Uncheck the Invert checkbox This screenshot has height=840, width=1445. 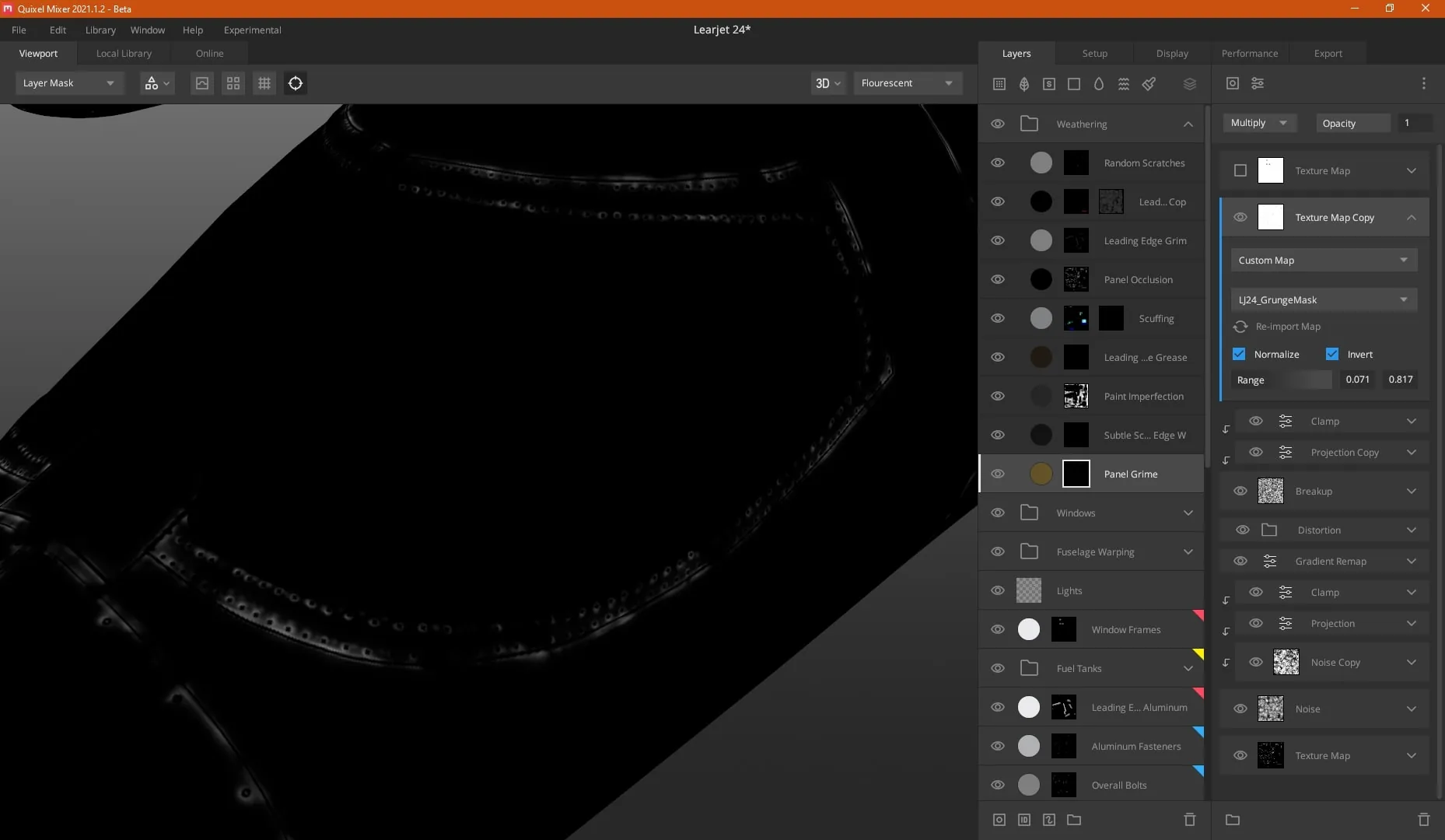click(x=1332, y=354)
